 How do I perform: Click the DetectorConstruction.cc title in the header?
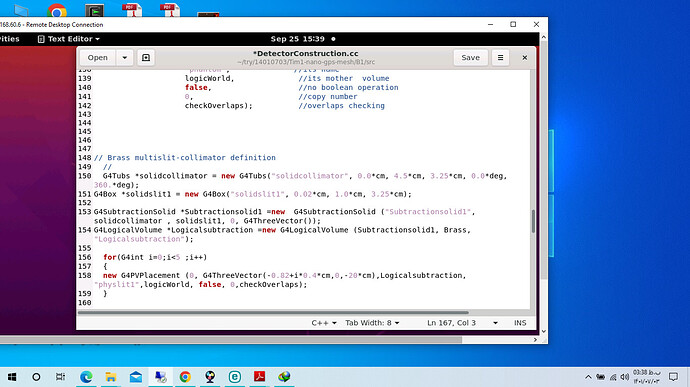306,53
